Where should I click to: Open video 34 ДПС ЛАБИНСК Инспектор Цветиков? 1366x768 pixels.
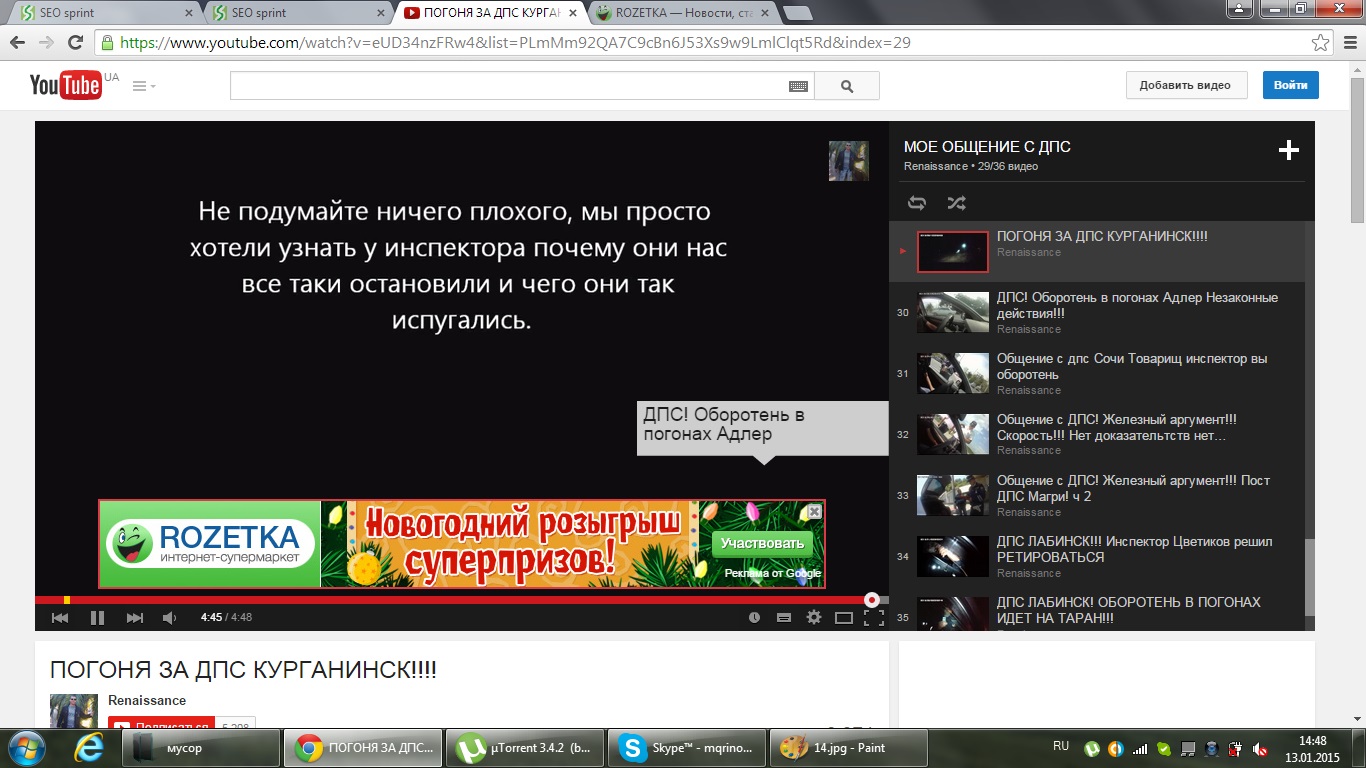click(1097, 556)
